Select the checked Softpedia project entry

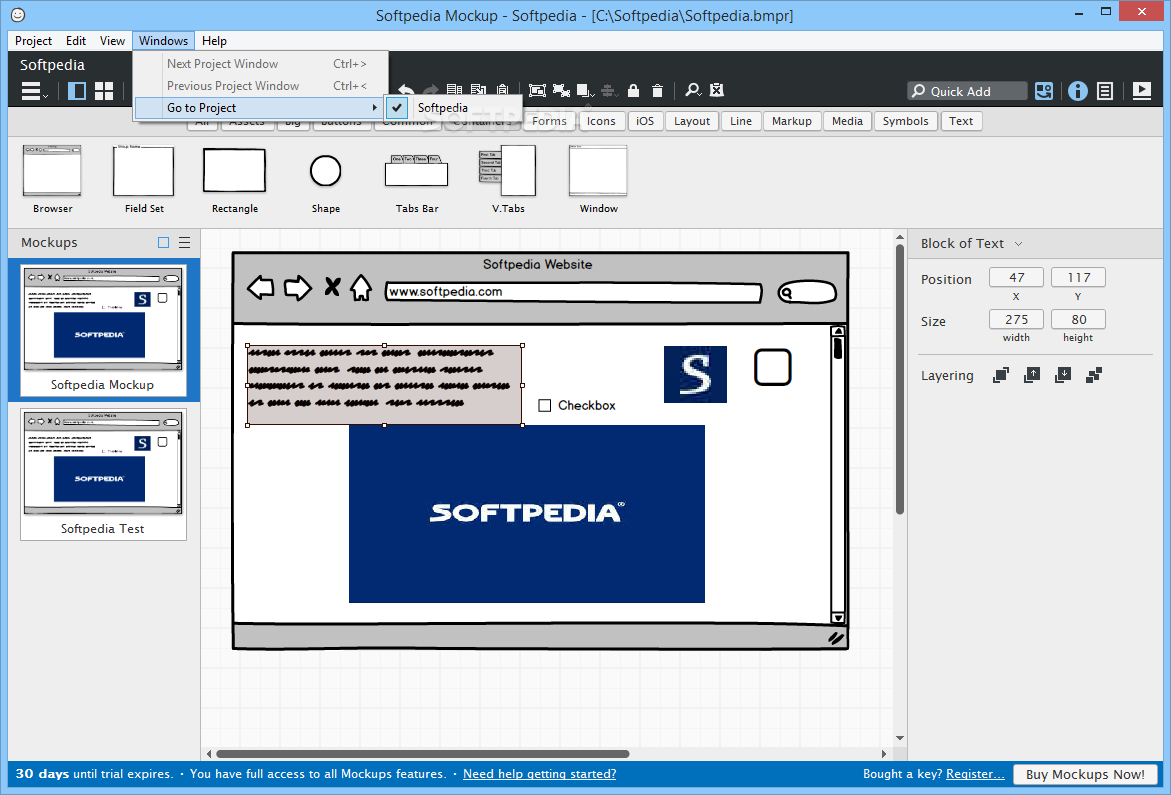pos(453,108)
